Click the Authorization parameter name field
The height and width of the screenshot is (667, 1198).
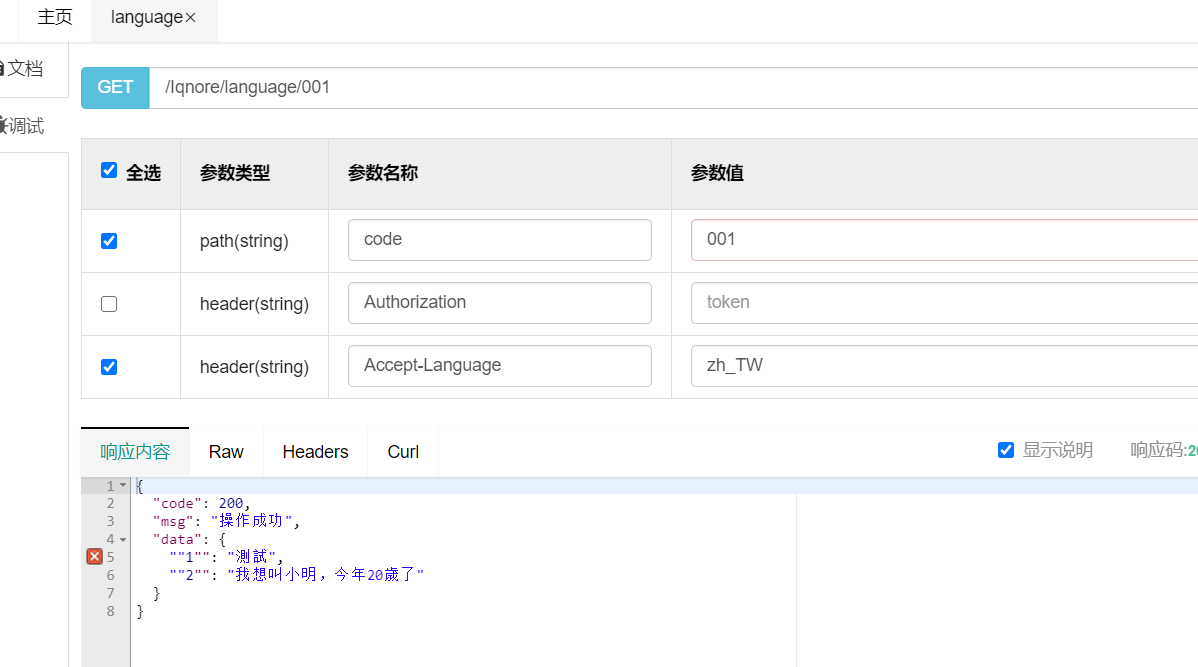[500, 303]
